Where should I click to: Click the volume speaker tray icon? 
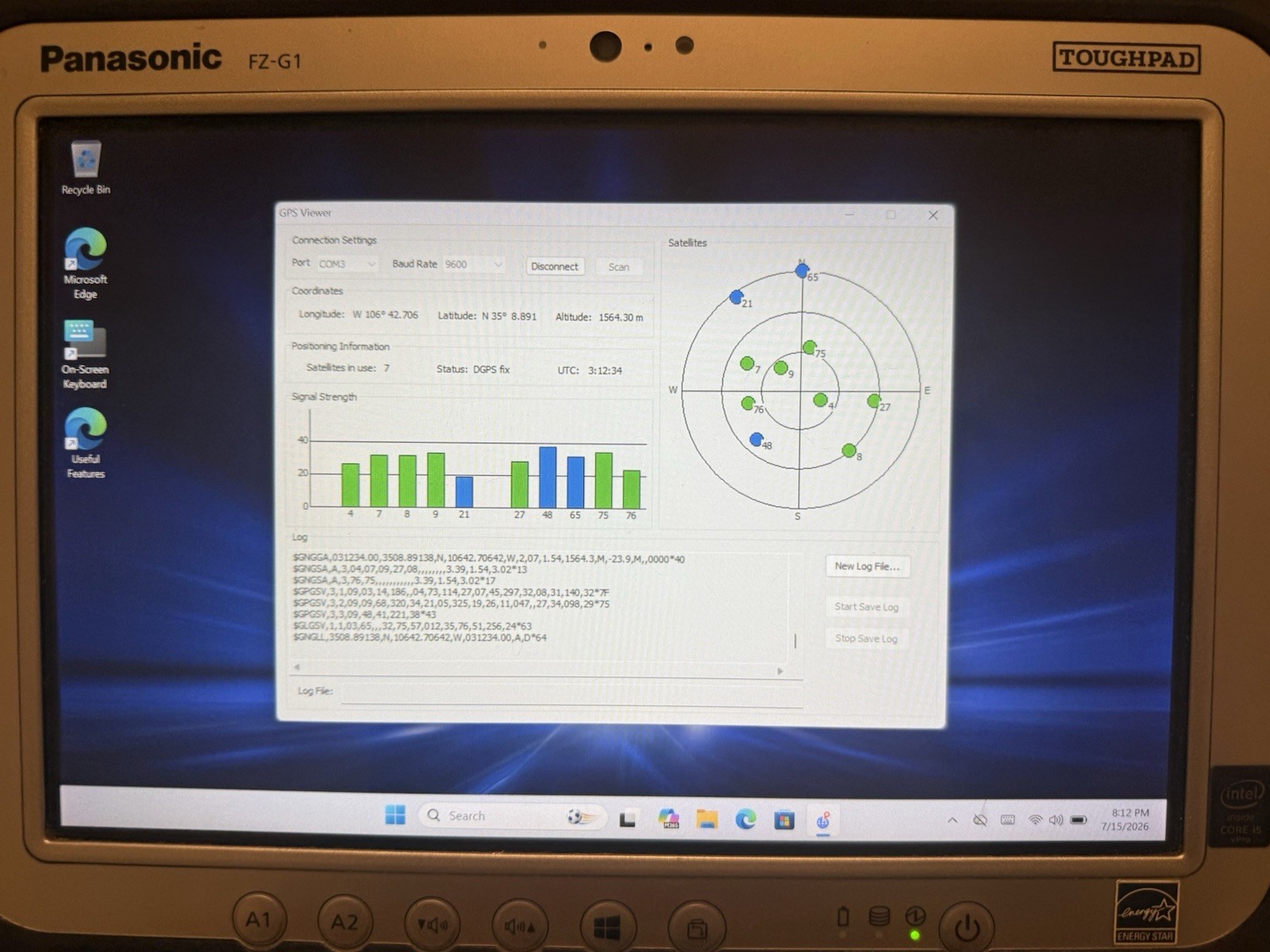point(1056,820)
